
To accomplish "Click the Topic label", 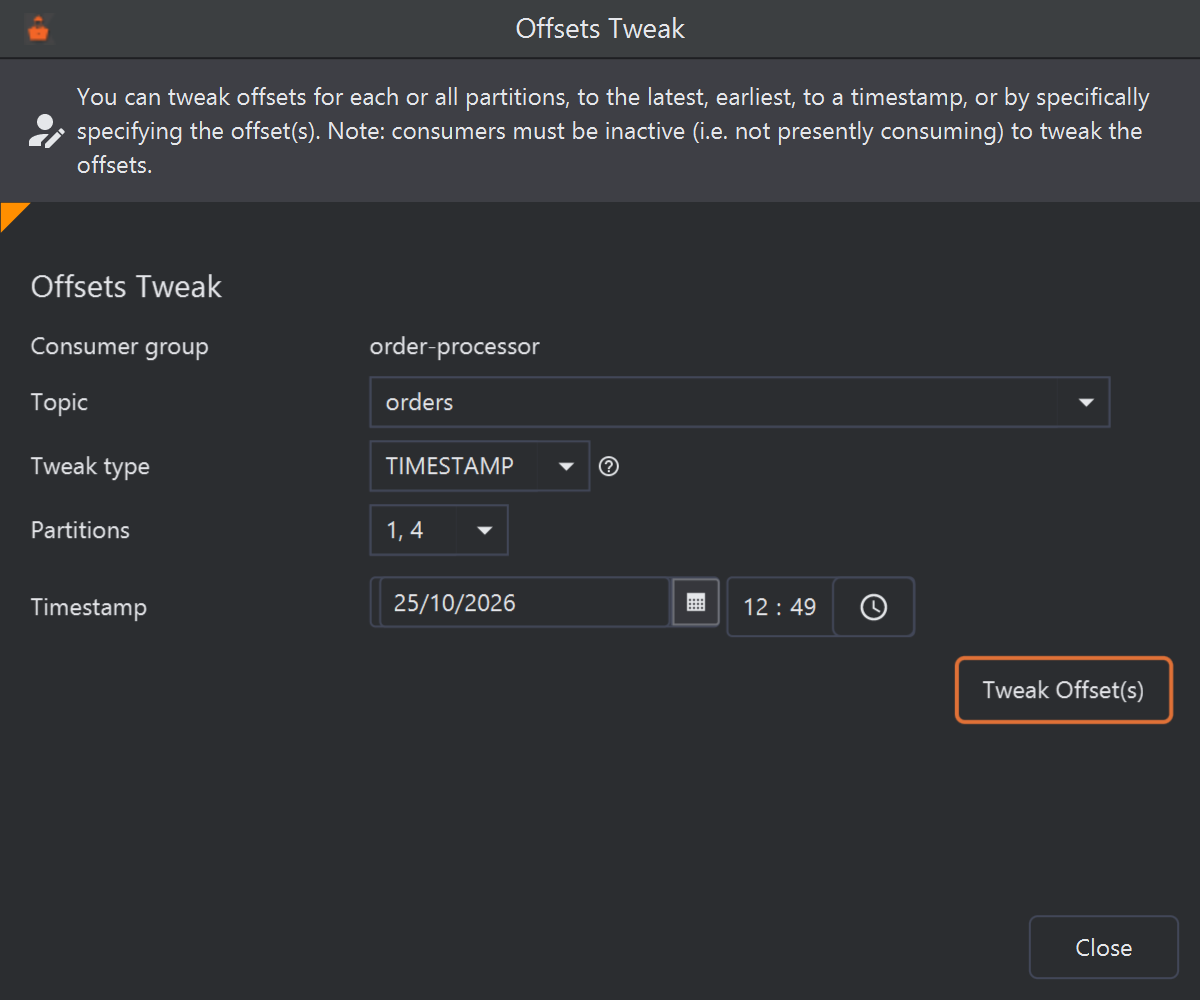I will pos(59,402).
